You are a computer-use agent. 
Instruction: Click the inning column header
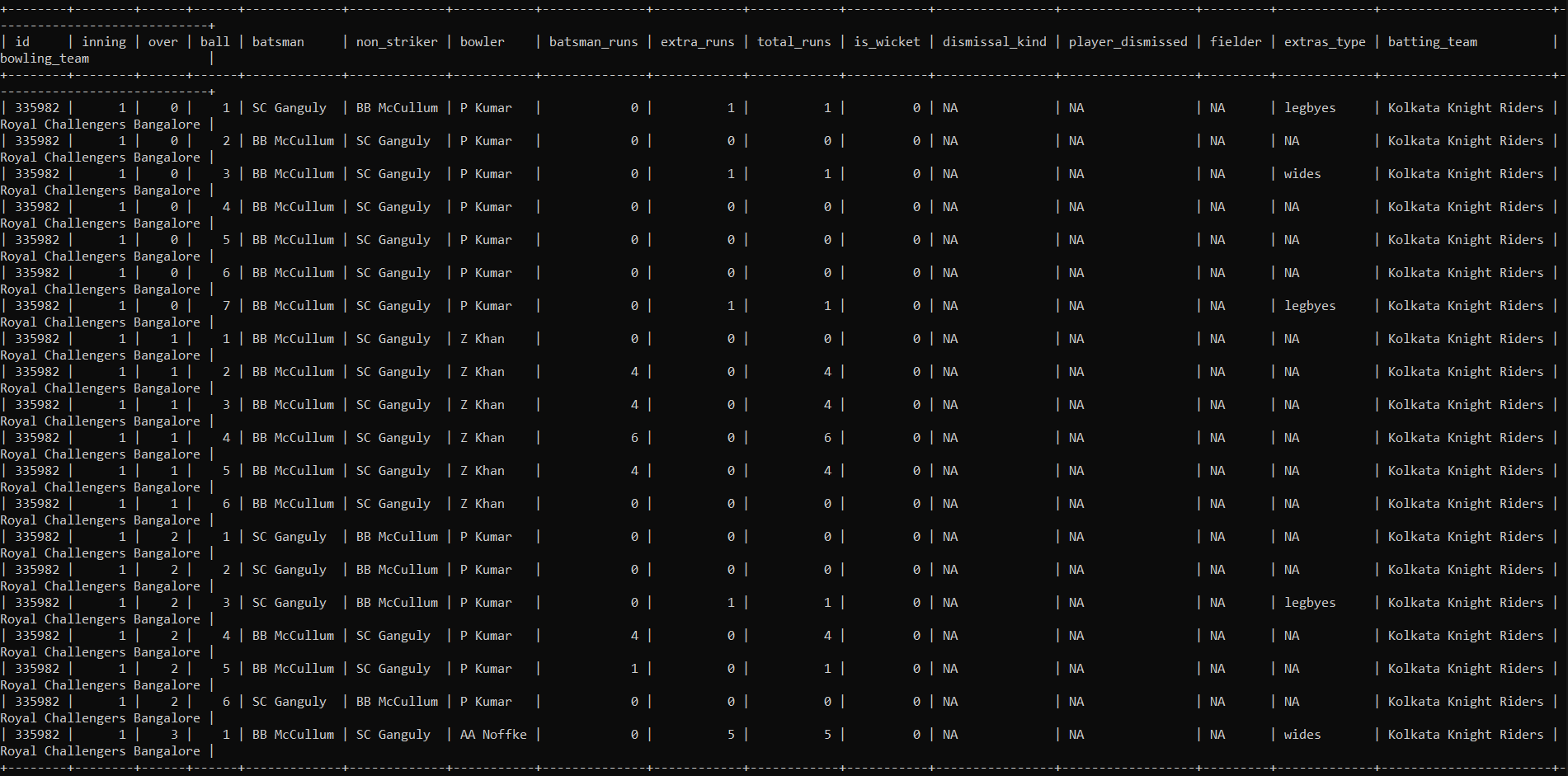pyautogui.click(x=105, y=41)
